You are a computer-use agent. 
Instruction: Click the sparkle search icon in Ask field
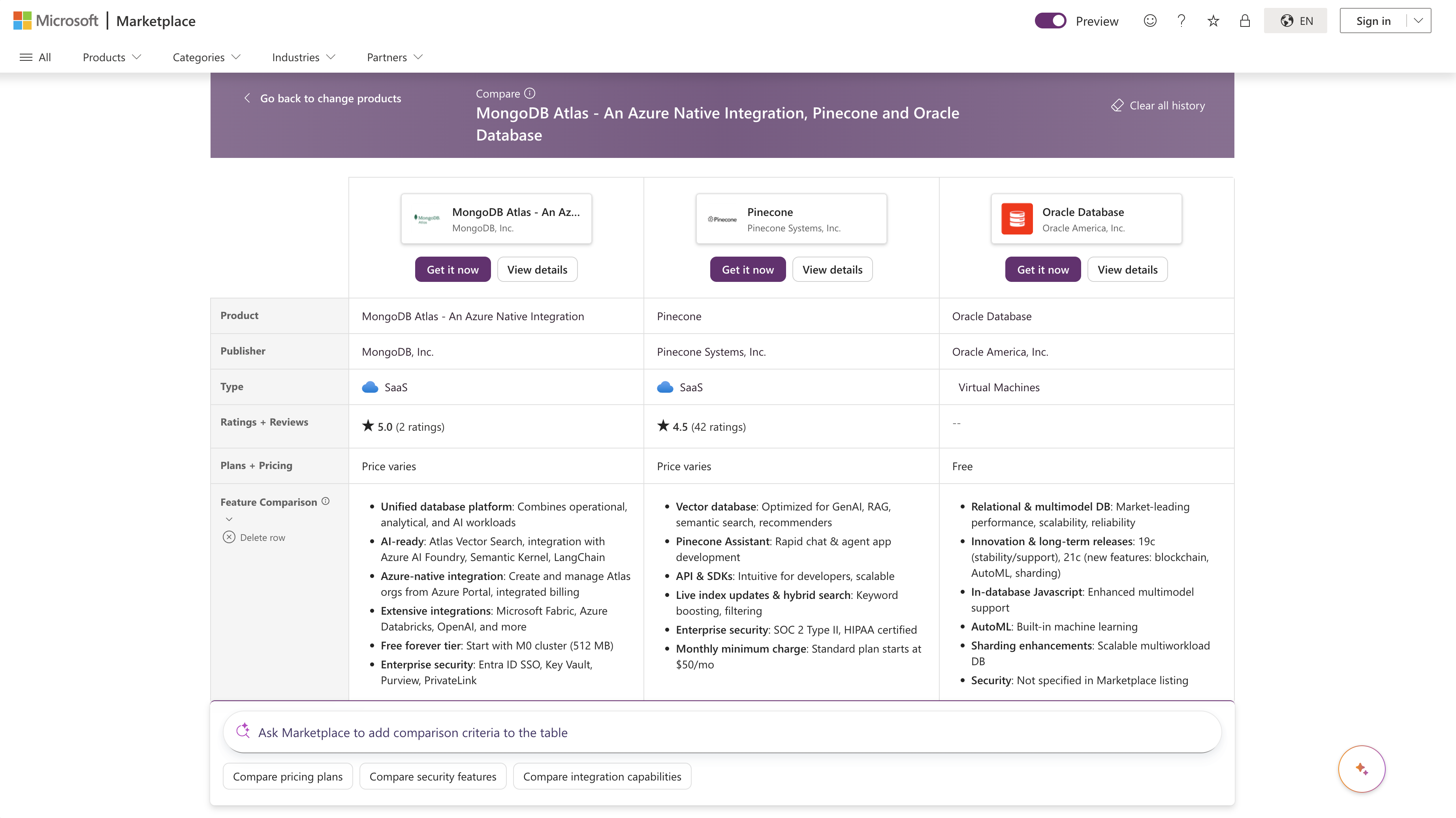(x=243, y=731)
